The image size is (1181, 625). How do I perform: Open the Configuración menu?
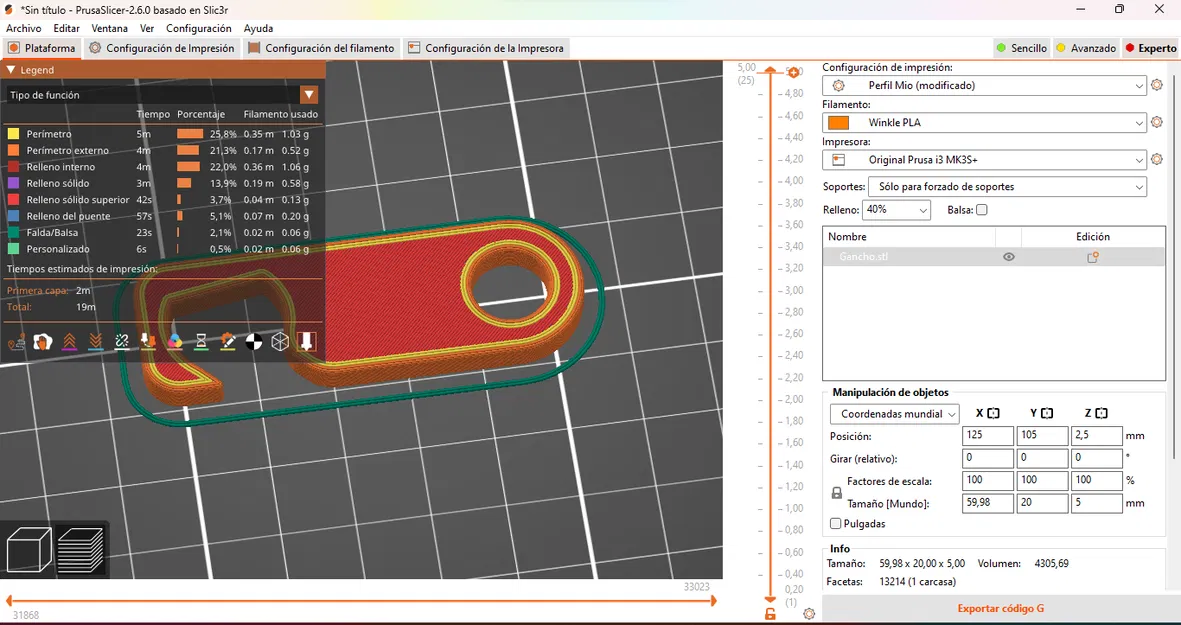click(x=198, y=29)
